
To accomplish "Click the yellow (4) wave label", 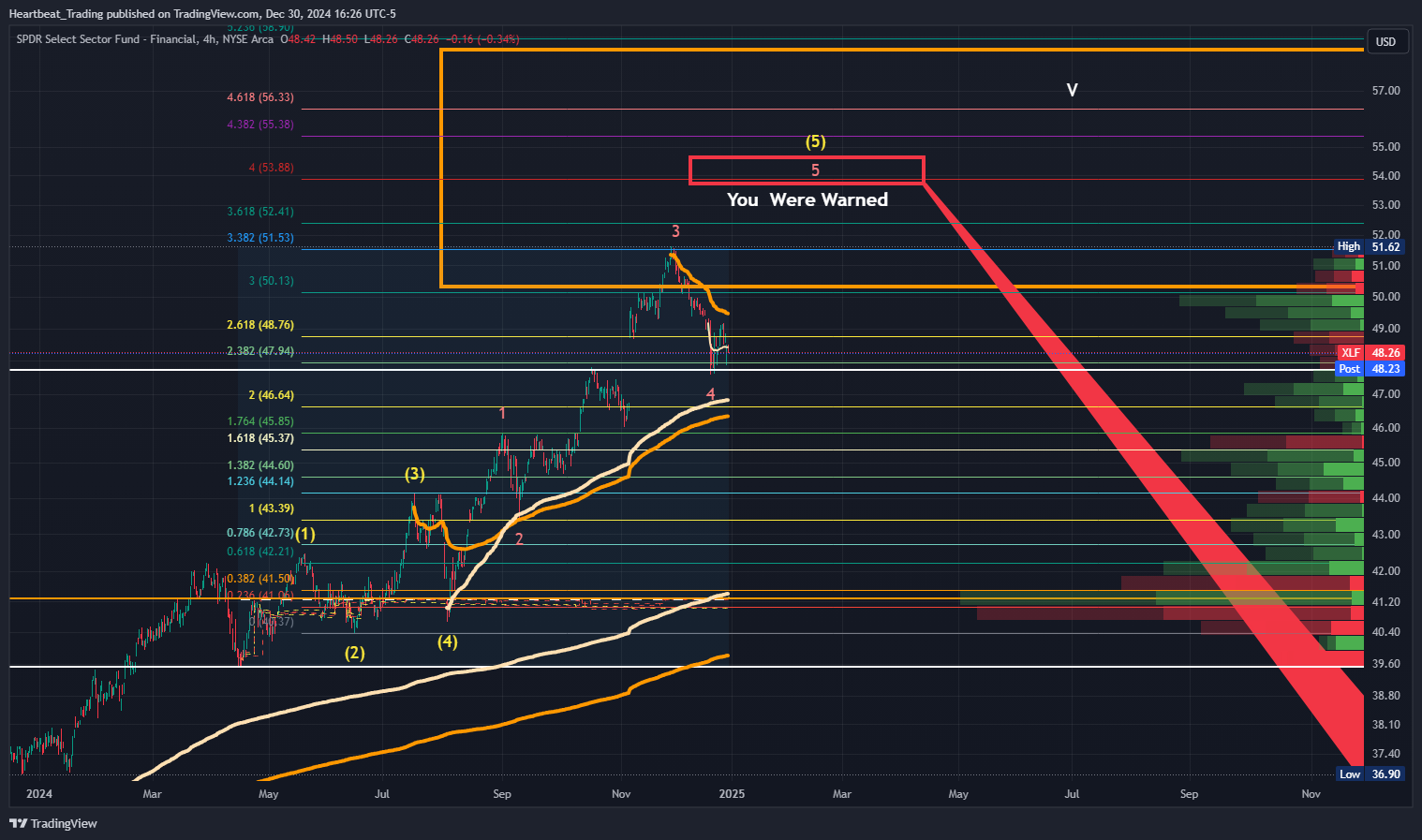I will pos(448,641).
